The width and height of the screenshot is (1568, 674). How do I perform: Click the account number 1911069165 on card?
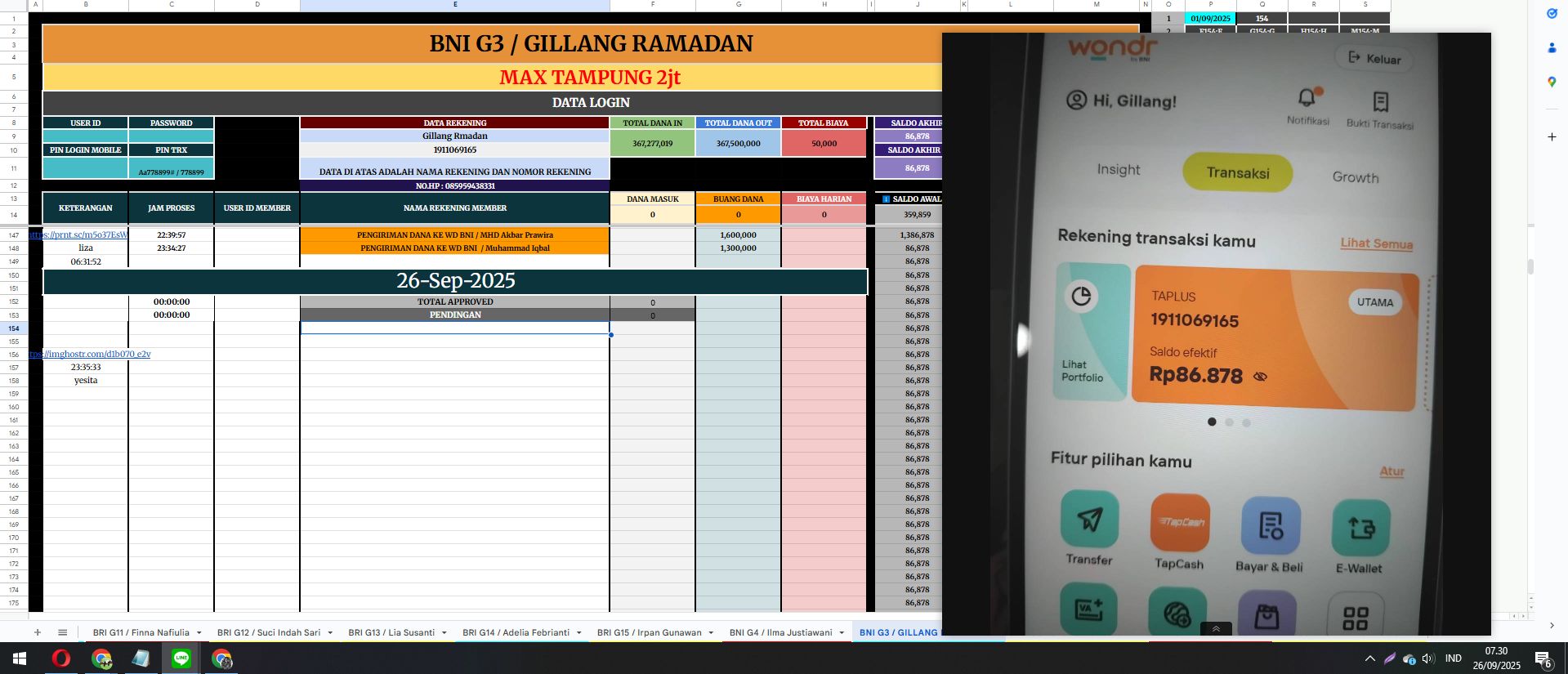click(1195, 320)
